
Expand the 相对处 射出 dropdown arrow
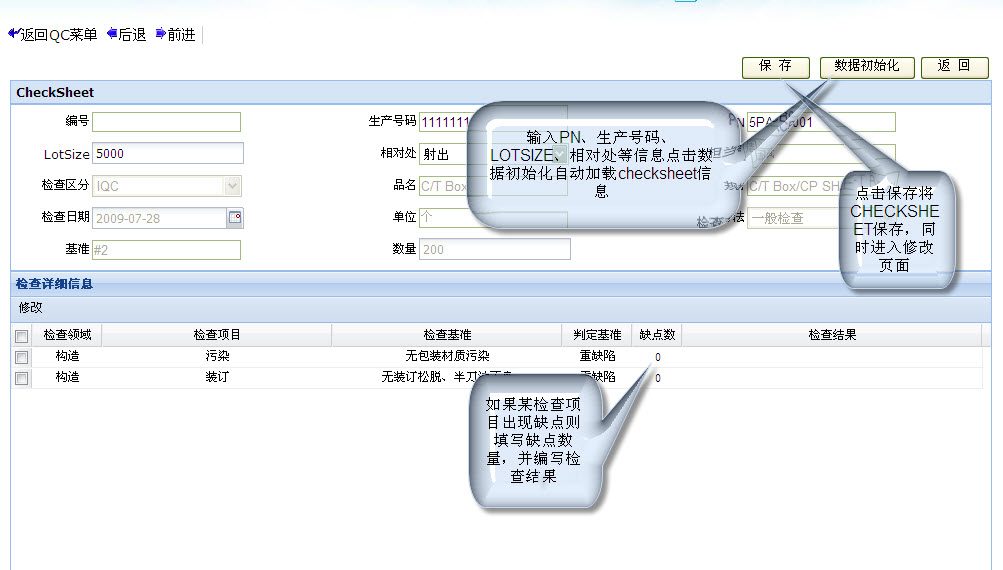tap(559, 154)
